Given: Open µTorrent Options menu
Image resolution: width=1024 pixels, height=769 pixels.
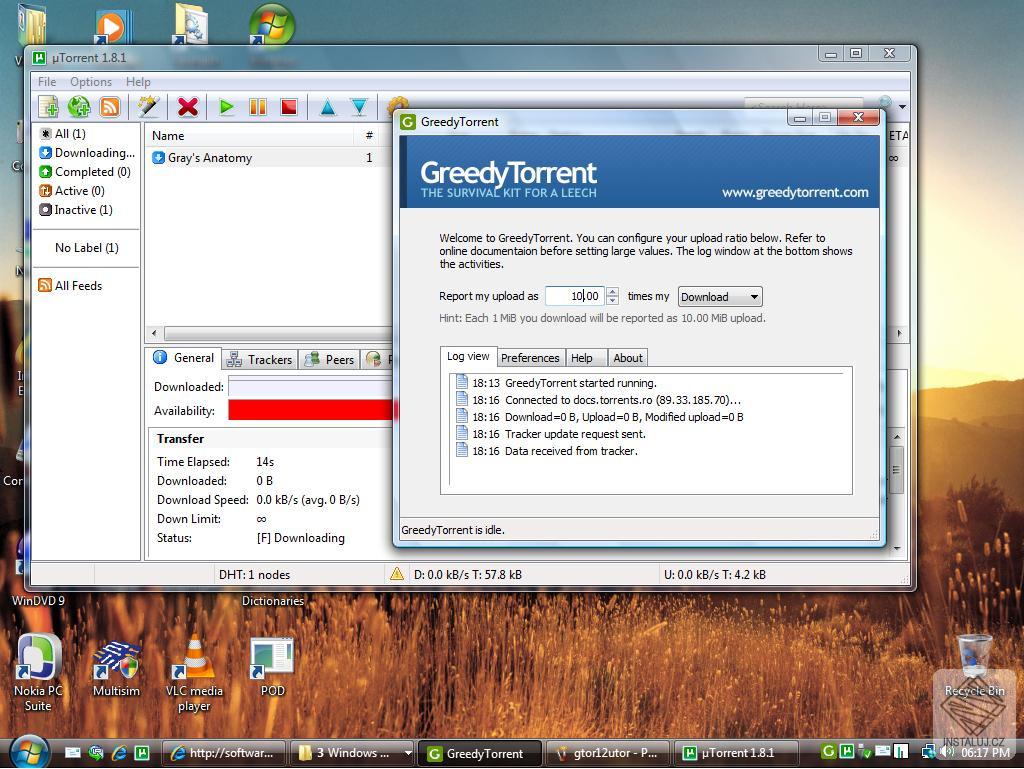Looking at the screenshot, I should tap(91, 82).
